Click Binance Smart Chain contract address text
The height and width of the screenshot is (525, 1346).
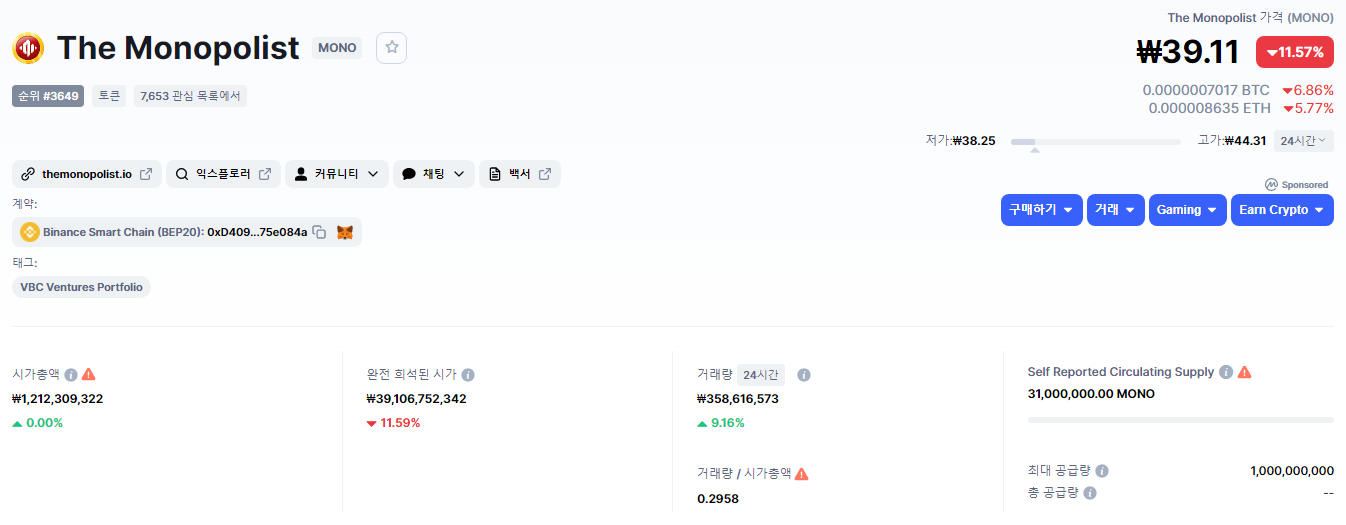(175, 232)
